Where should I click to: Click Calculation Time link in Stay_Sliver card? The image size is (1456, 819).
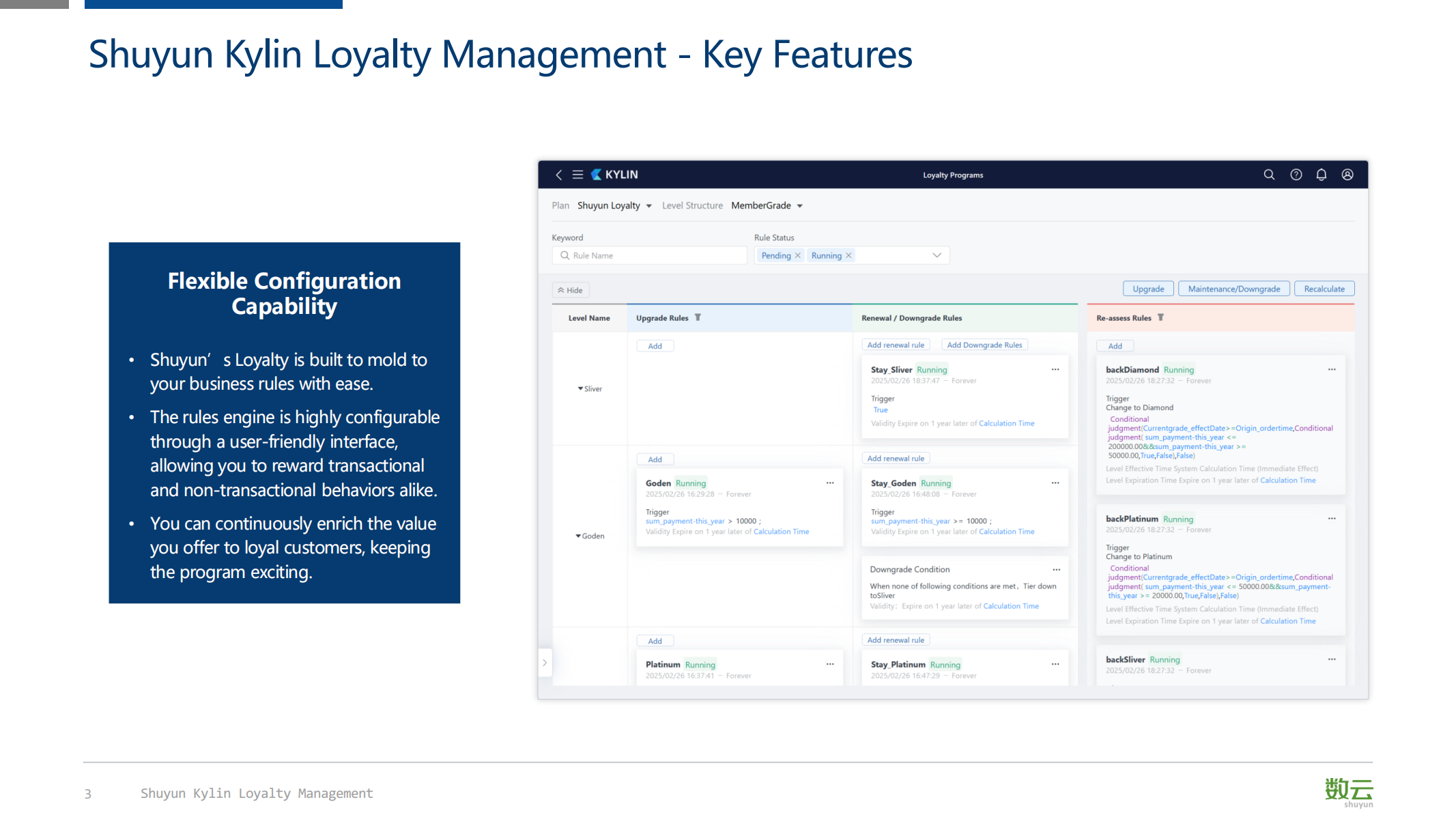1006,423
